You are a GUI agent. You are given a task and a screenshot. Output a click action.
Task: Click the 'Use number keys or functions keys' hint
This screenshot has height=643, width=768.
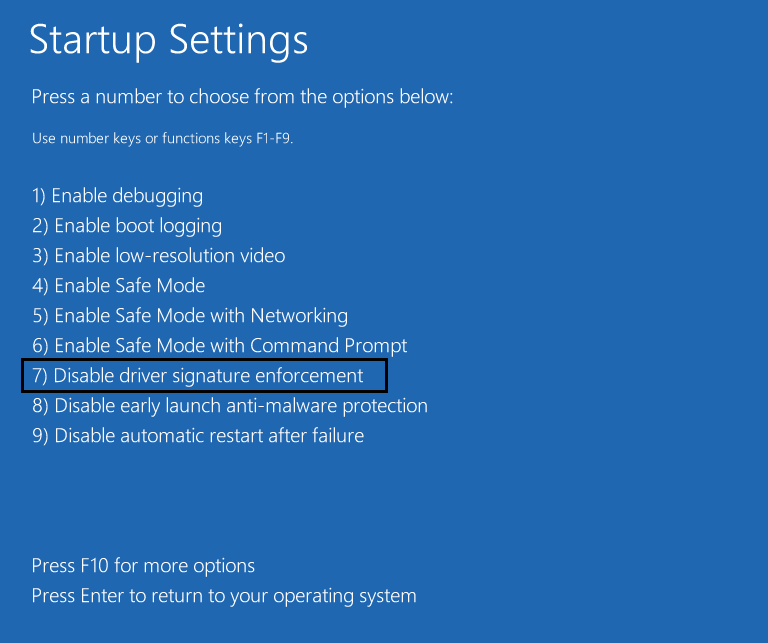pyautogui.click(x=162, y=138)
